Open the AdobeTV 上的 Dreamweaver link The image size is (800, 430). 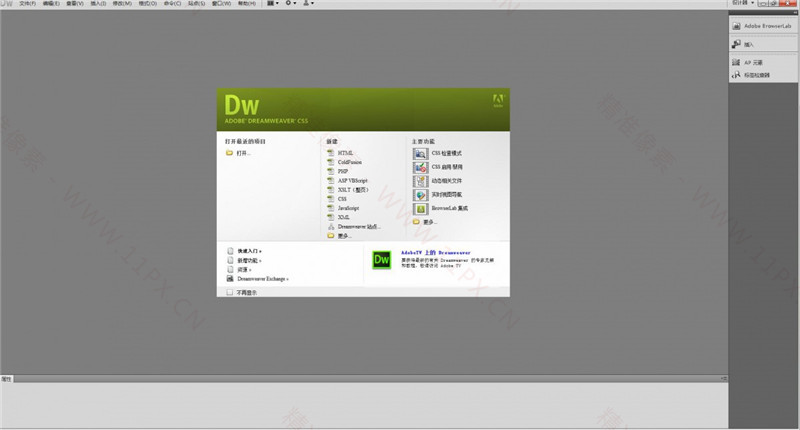pos(436,252)
